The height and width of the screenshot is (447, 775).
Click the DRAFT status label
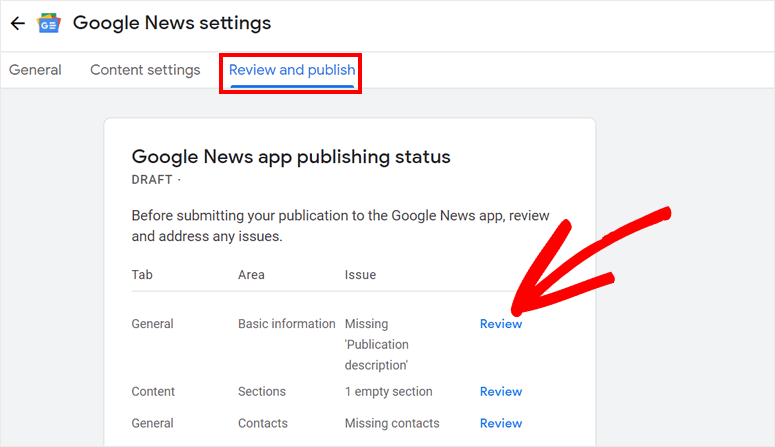coord(152,179)
